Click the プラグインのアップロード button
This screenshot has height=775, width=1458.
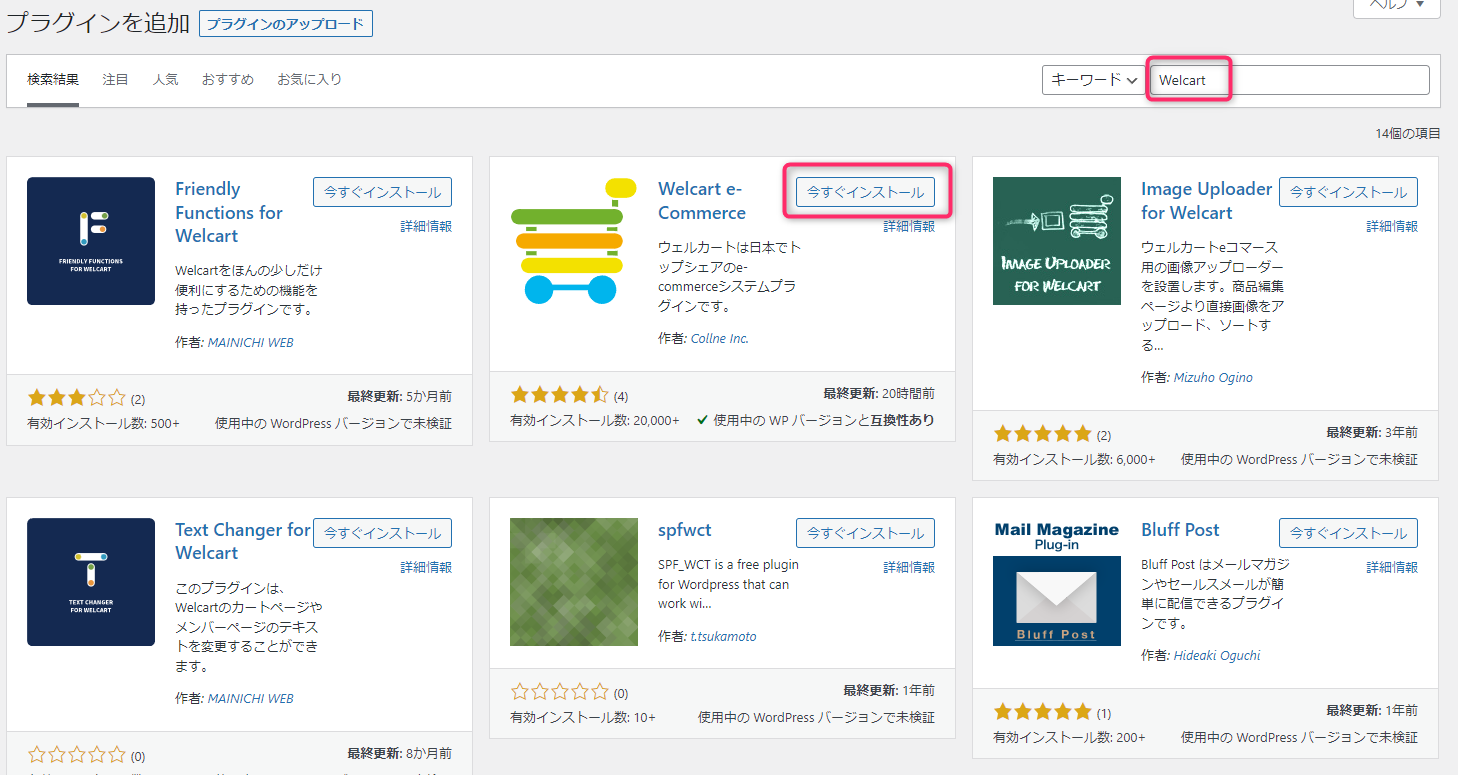[x=285, y=23]
